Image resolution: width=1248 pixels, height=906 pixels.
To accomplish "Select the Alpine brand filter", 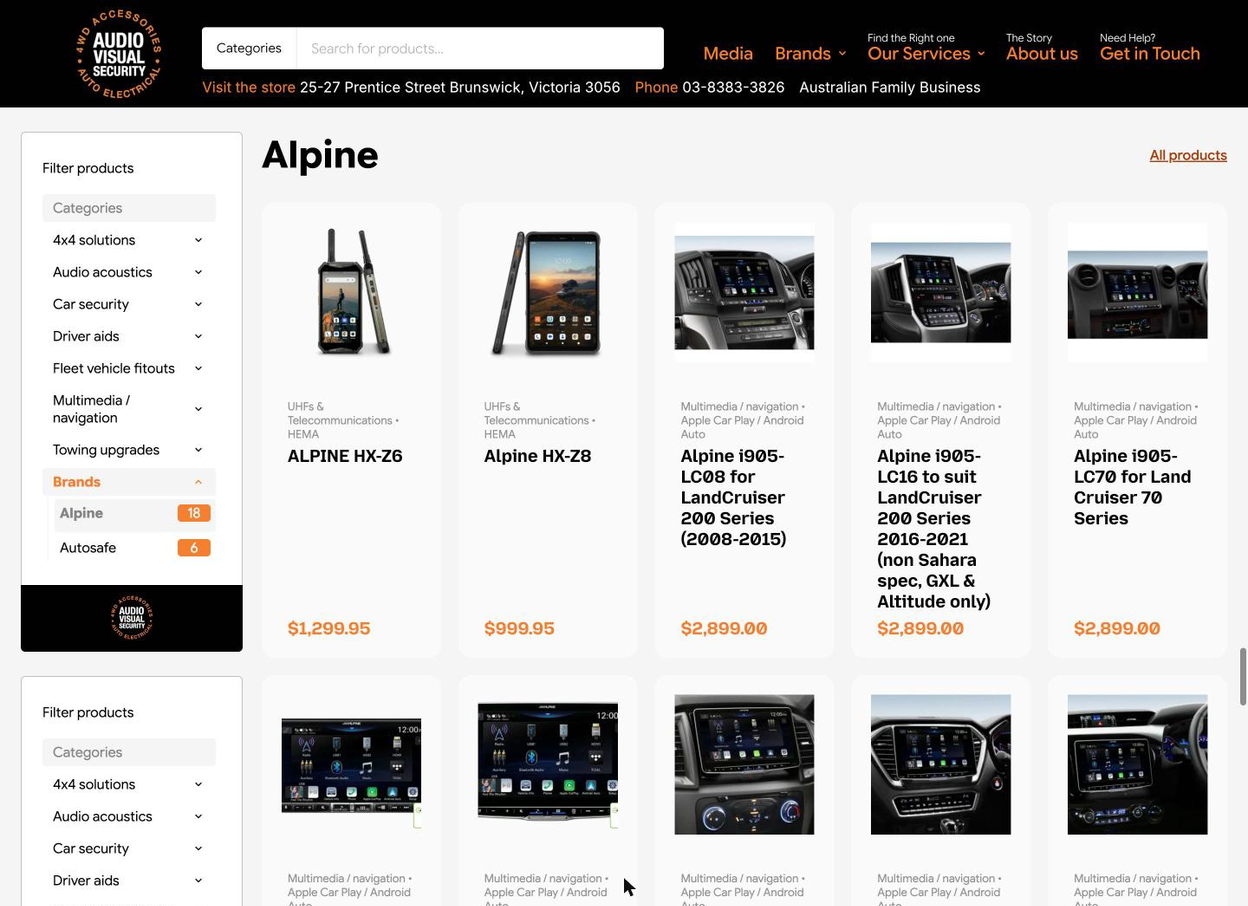I will pos(133,513).
